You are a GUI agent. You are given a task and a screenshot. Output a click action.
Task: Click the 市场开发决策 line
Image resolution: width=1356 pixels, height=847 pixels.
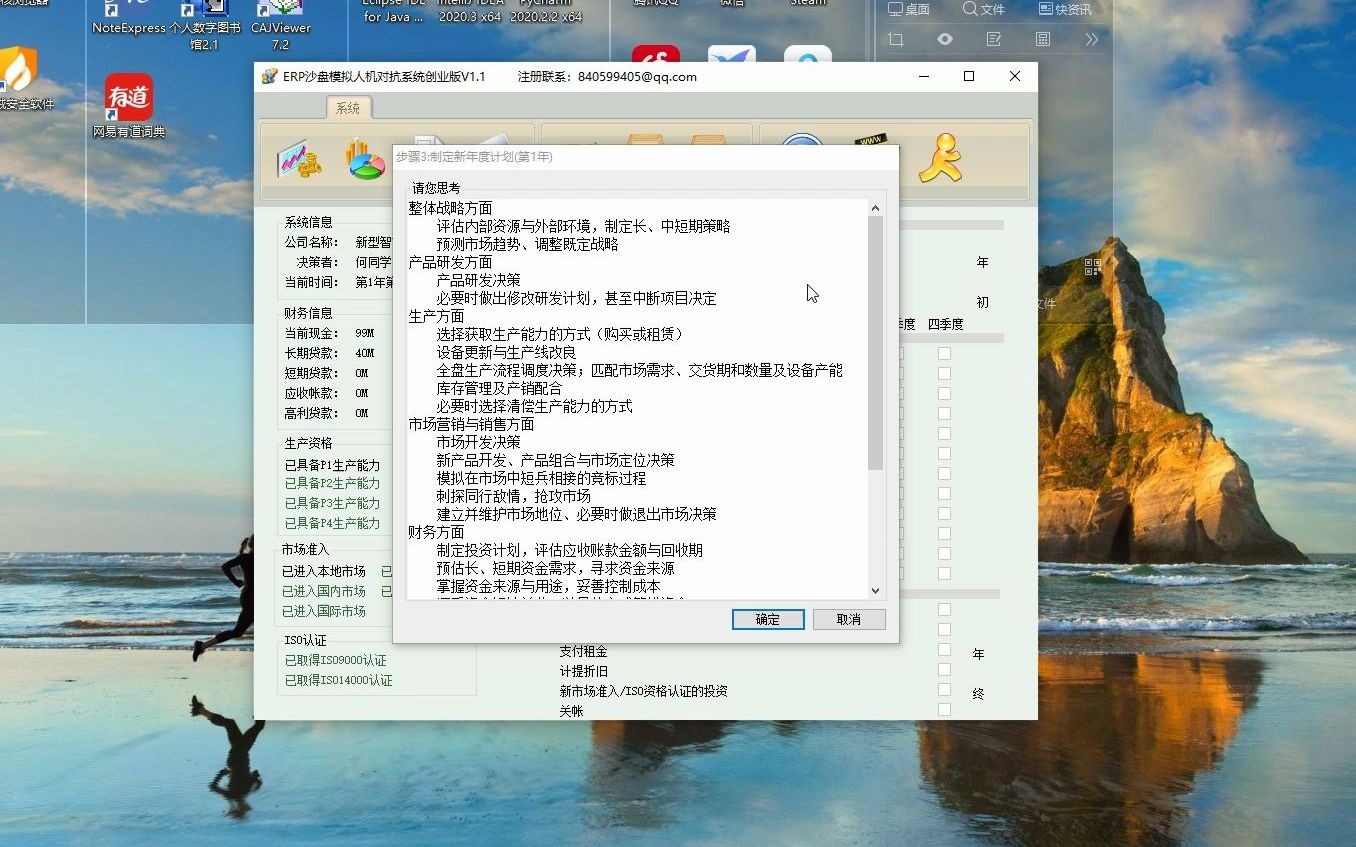tap(478, 442)
